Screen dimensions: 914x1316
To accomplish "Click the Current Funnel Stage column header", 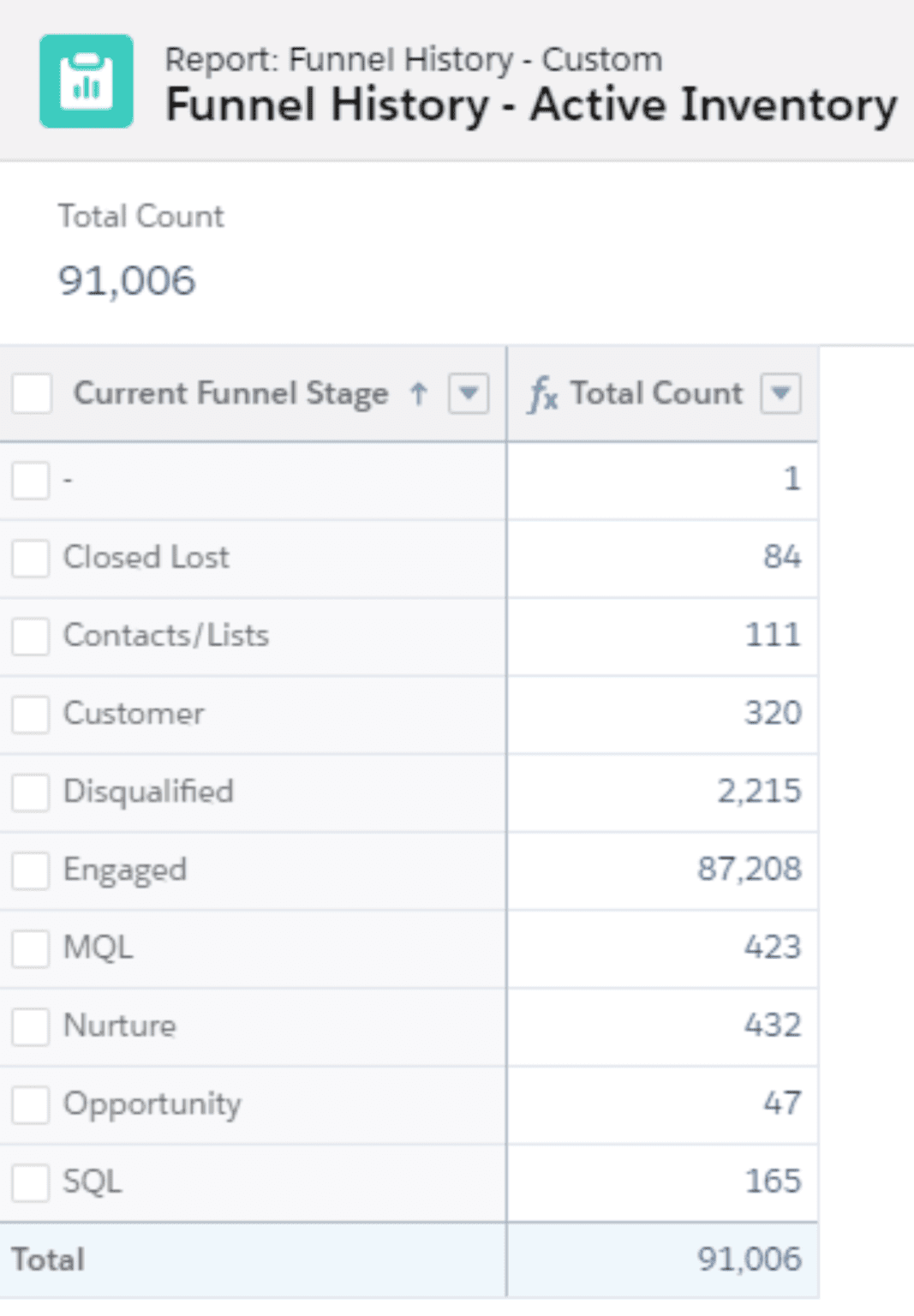I will pos(230,393).
